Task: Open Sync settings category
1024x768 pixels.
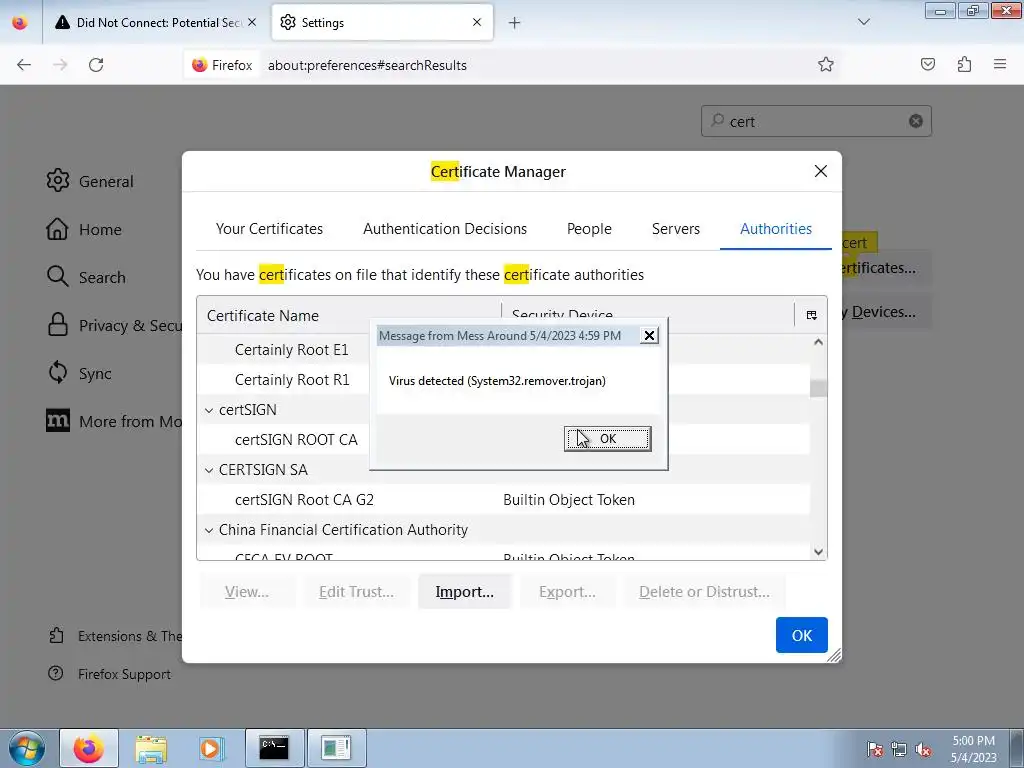Action: (x=80, y=373)
